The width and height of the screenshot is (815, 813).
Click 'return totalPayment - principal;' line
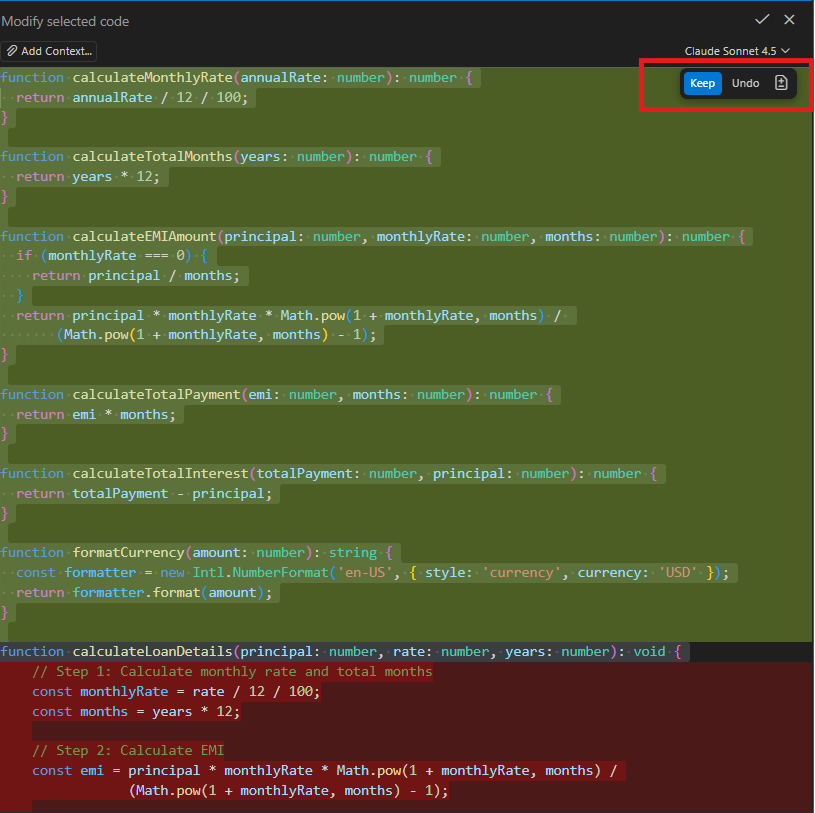tap(144, 494)
